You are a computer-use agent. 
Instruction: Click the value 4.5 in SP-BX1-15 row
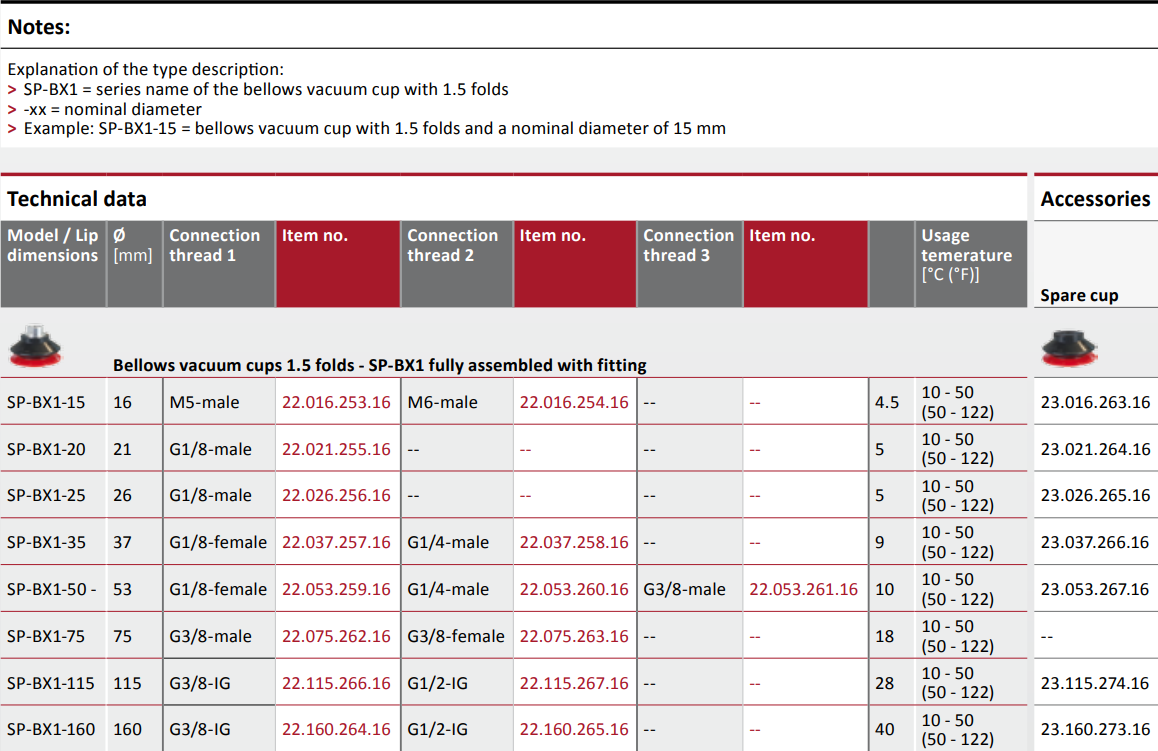(887, 402)
